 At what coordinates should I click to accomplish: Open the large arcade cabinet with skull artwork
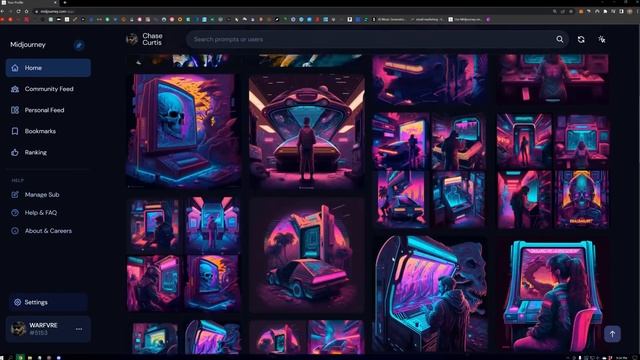[x=430, y=293]
